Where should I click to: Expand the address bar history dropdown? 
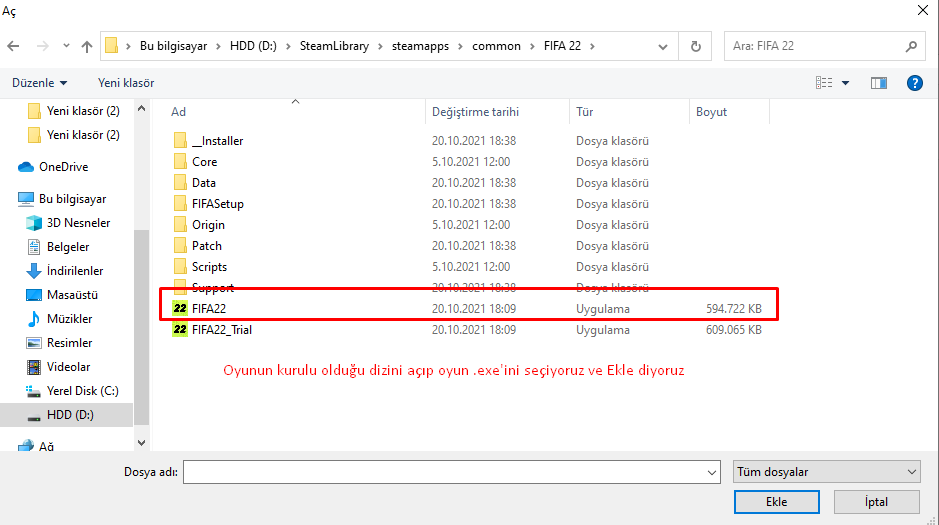click(x=662, y=47)
